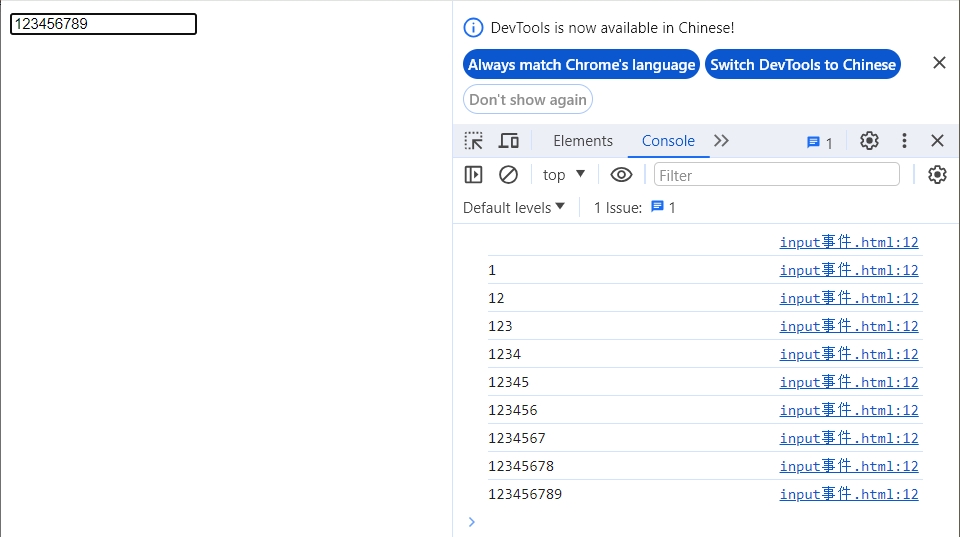Select the inspect element picker icon
960x537 pixels.
tap(474, 141)
